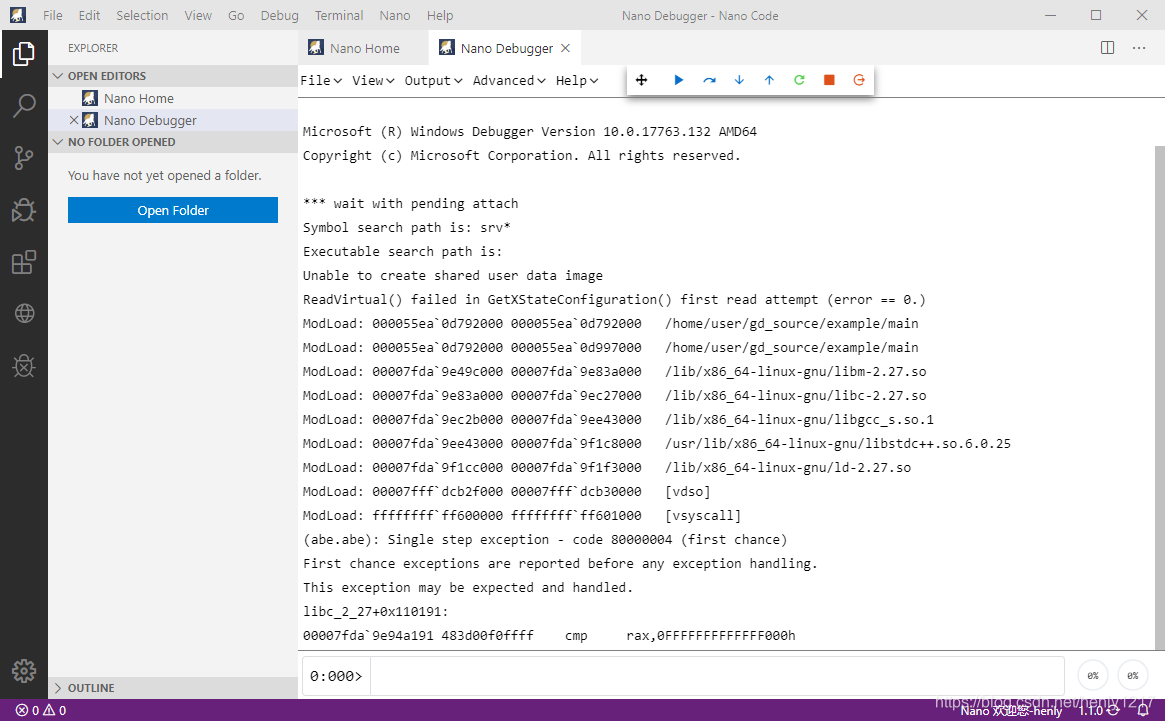Open the Help menu in the title bar

[440, 15]
